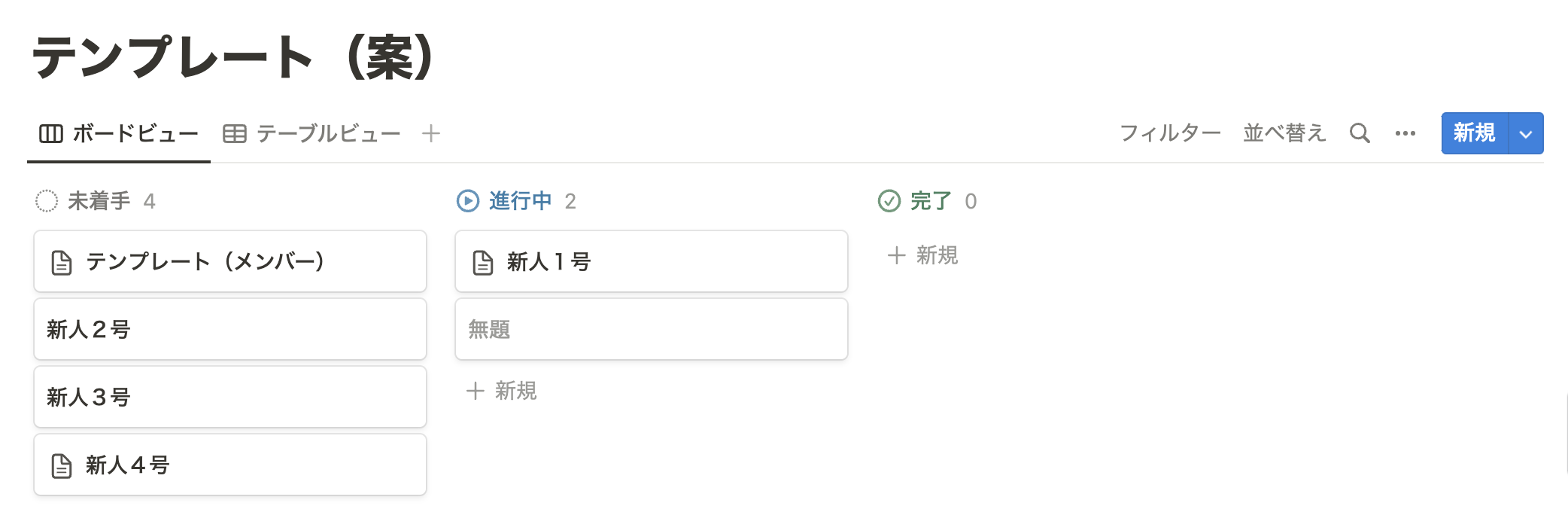
Task: Click the テンプレート（案） page title
Action: tap(232, 57)
